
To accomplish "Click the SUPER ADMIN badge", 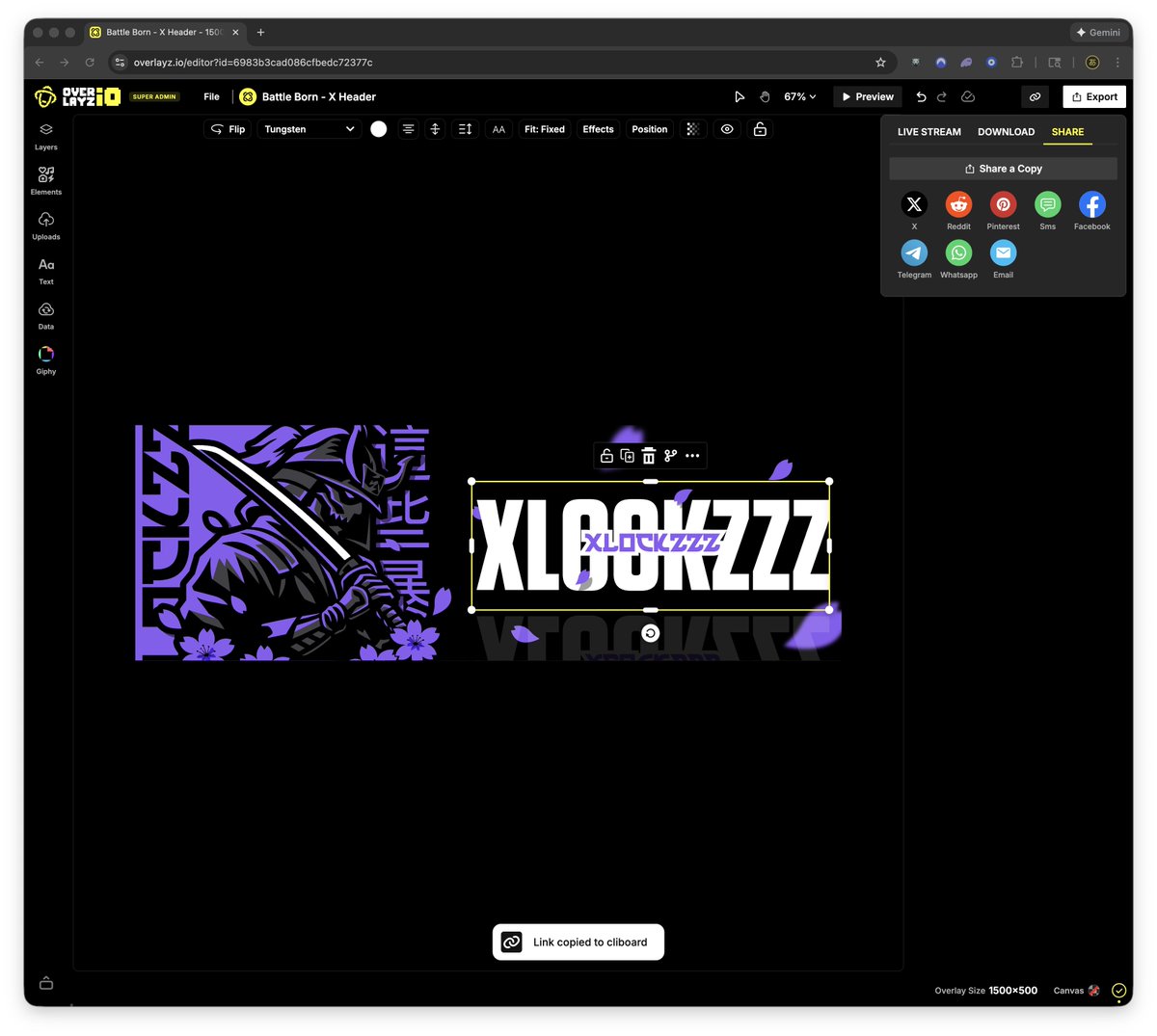I will click(154, 96).
